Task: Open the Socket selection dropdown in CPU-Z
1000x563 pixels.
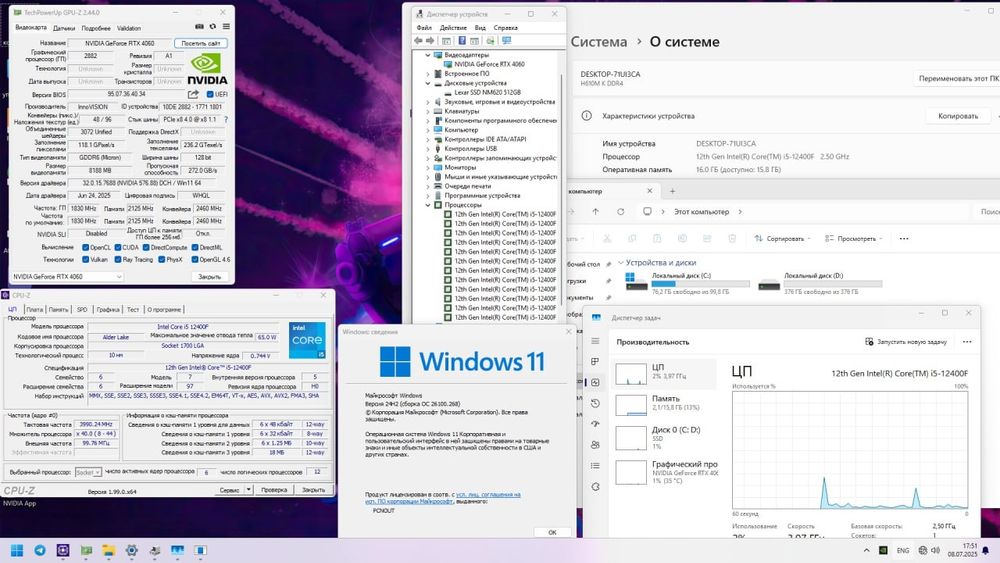Action: [88, 472]
